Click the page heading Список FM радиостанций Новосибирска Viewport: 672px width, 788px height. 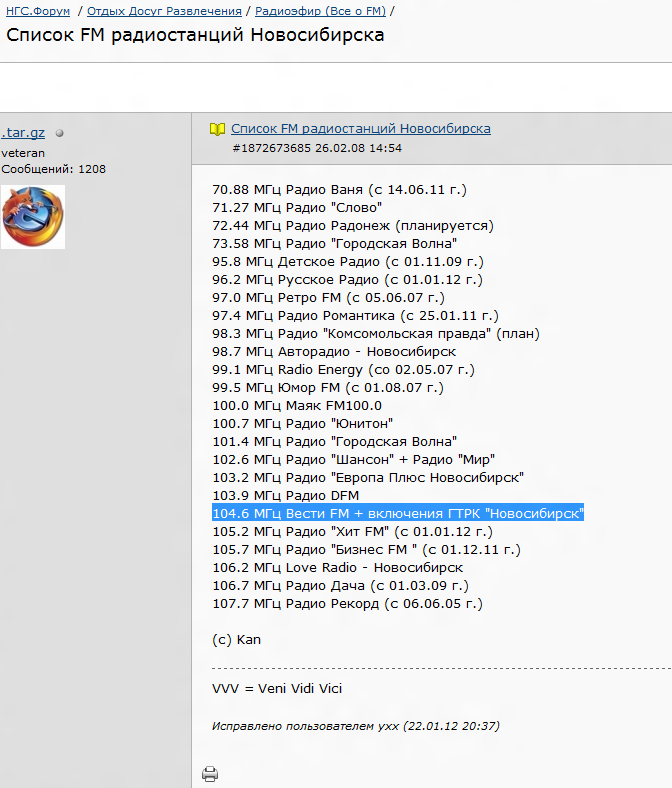[195, 35]
